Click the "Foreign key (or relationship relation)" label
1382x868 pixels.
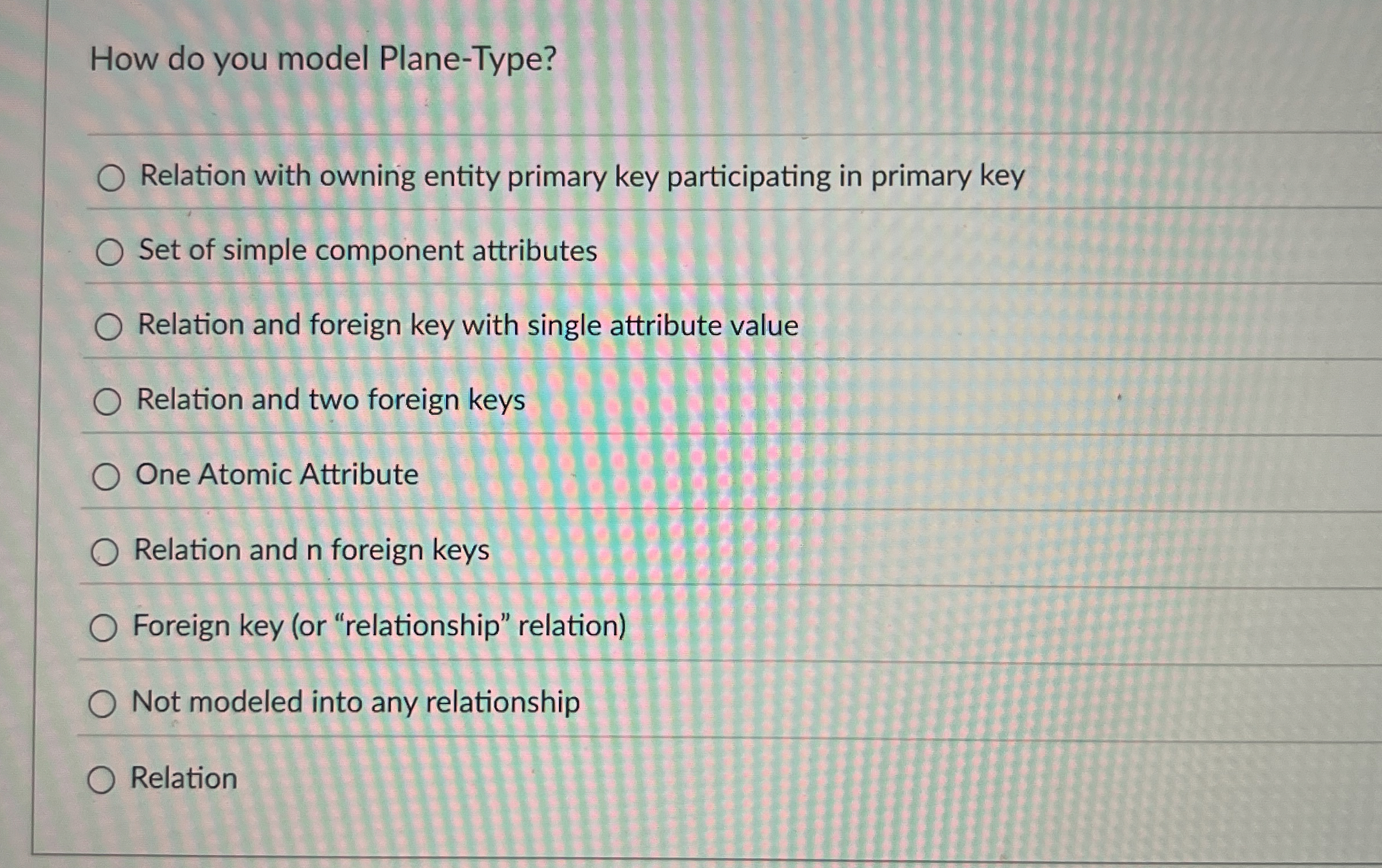[x=379, y=626]
